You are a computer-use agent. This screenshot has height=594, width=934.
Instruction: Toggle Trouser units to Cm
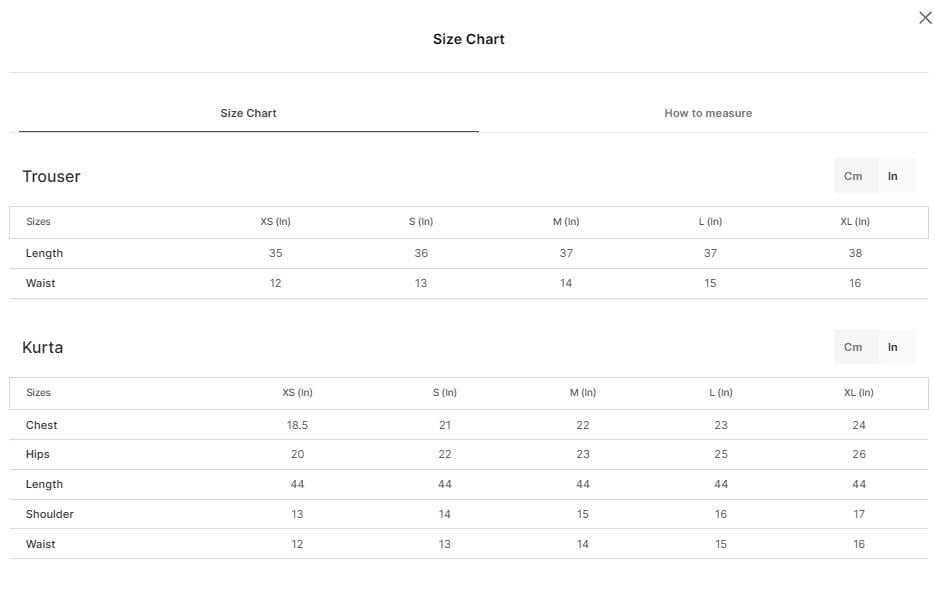(x=853, y=176)
